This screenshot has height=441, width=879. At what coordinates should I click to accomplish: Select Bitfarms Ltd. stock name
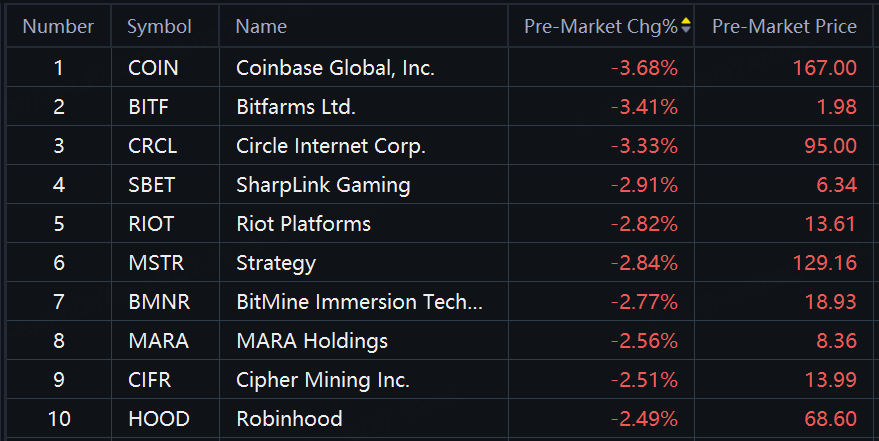click(x=296, y=106)
